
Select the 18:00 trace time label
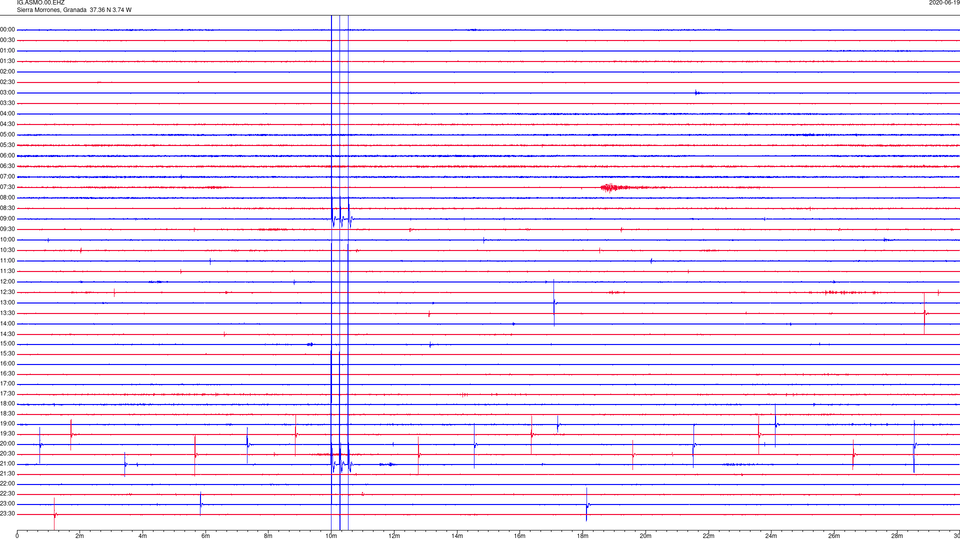point(7,404)
